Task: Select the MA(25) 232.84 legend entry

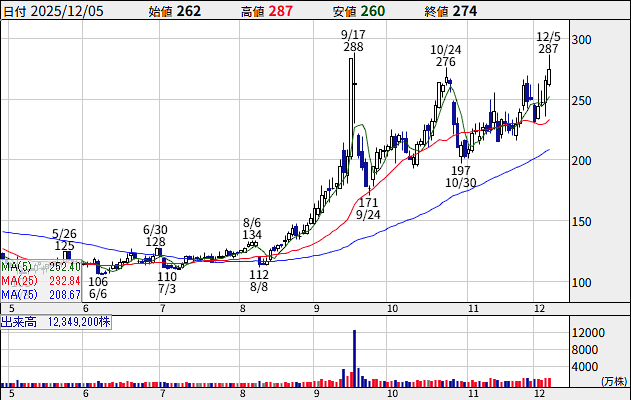Action: pyautogui.click(x=41, y=280)
